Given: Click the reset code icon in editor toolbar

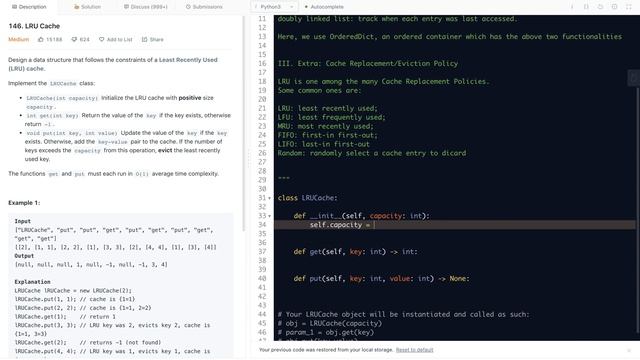Looking at the screenshot, I should [x=600, y=7].
